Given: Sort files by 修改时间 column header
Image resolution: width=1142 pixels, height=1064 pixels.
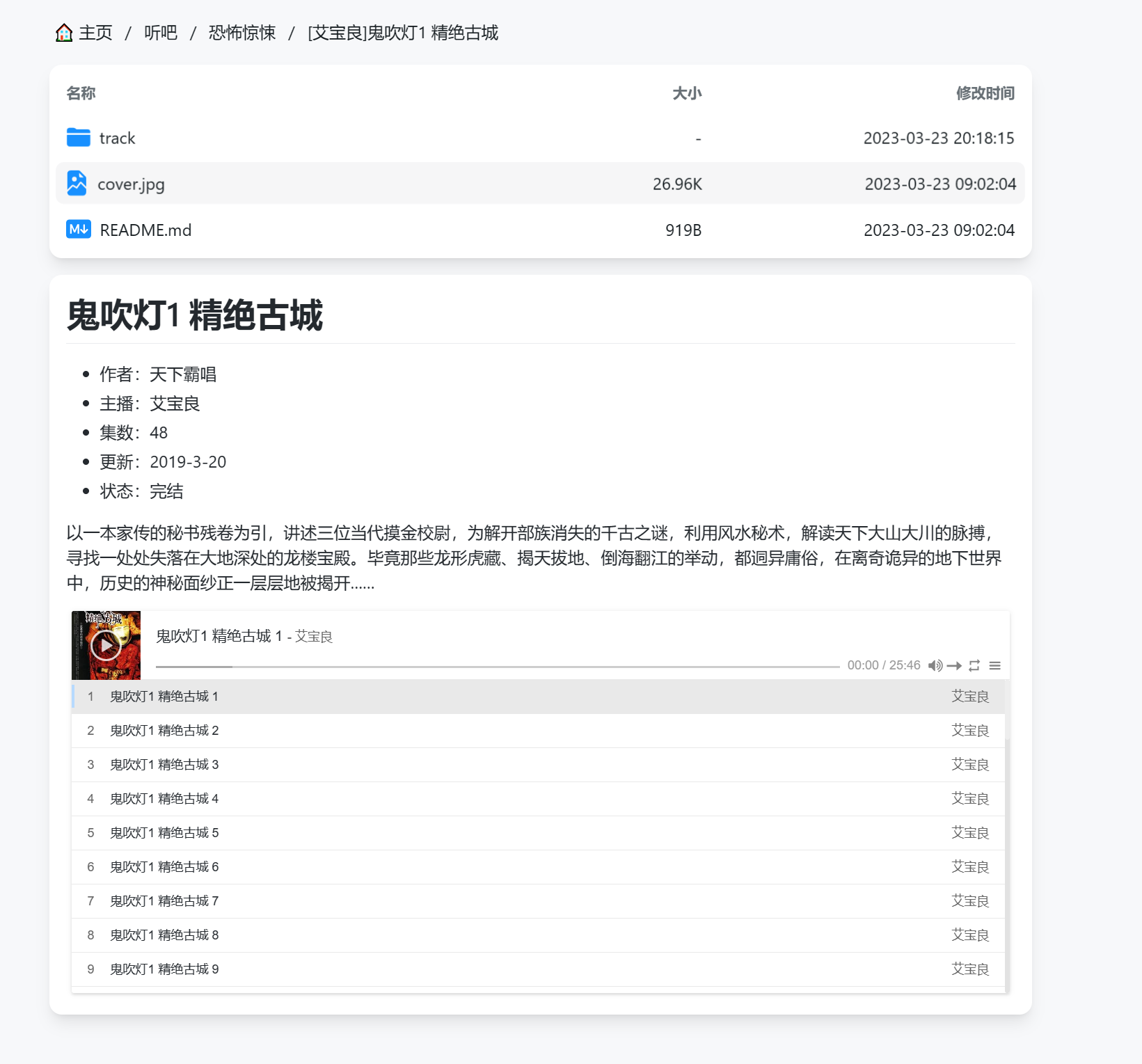Looking at the screenshot, I should point(985,93).
